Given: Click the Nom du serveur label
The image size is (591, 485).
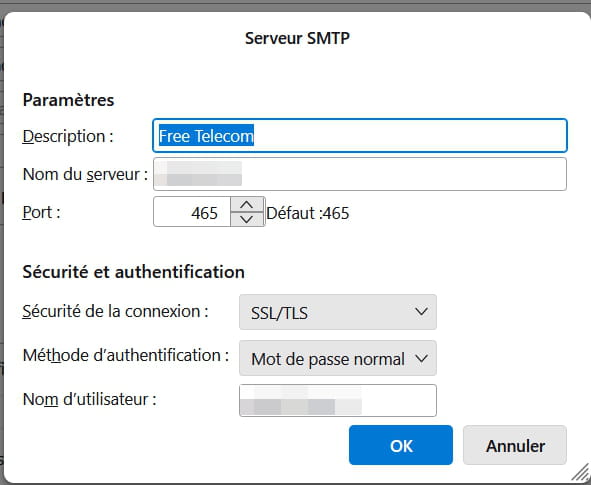Looking at the screenshot, I should 85,174.
